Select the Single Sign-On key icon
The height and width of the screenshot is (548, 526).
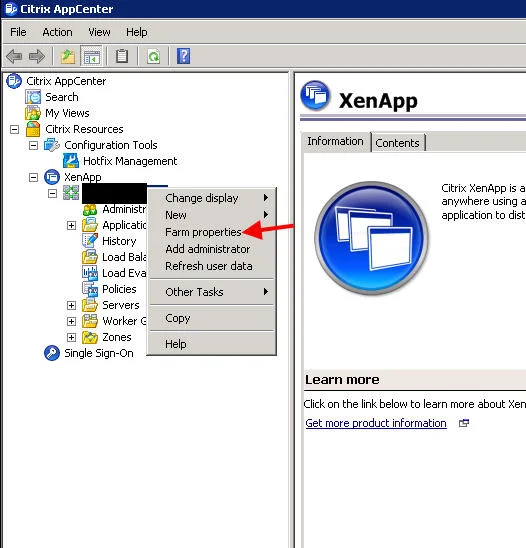point(52,353)
